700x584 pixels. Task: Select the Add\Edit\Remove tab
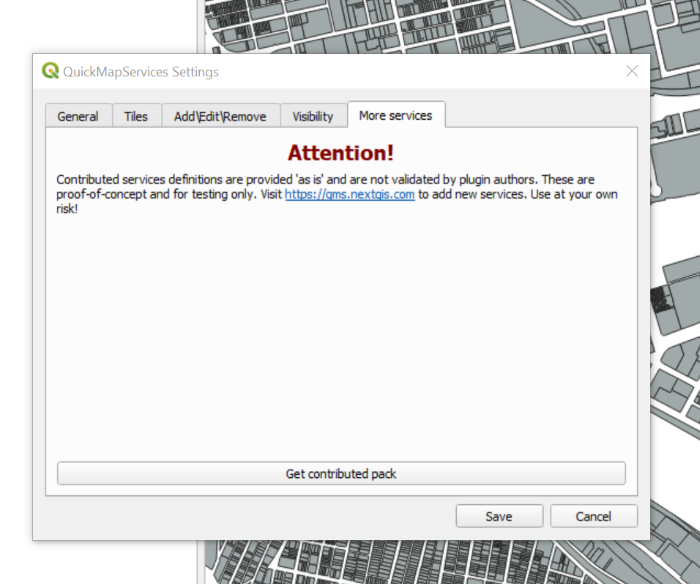(x=221, y=117)
